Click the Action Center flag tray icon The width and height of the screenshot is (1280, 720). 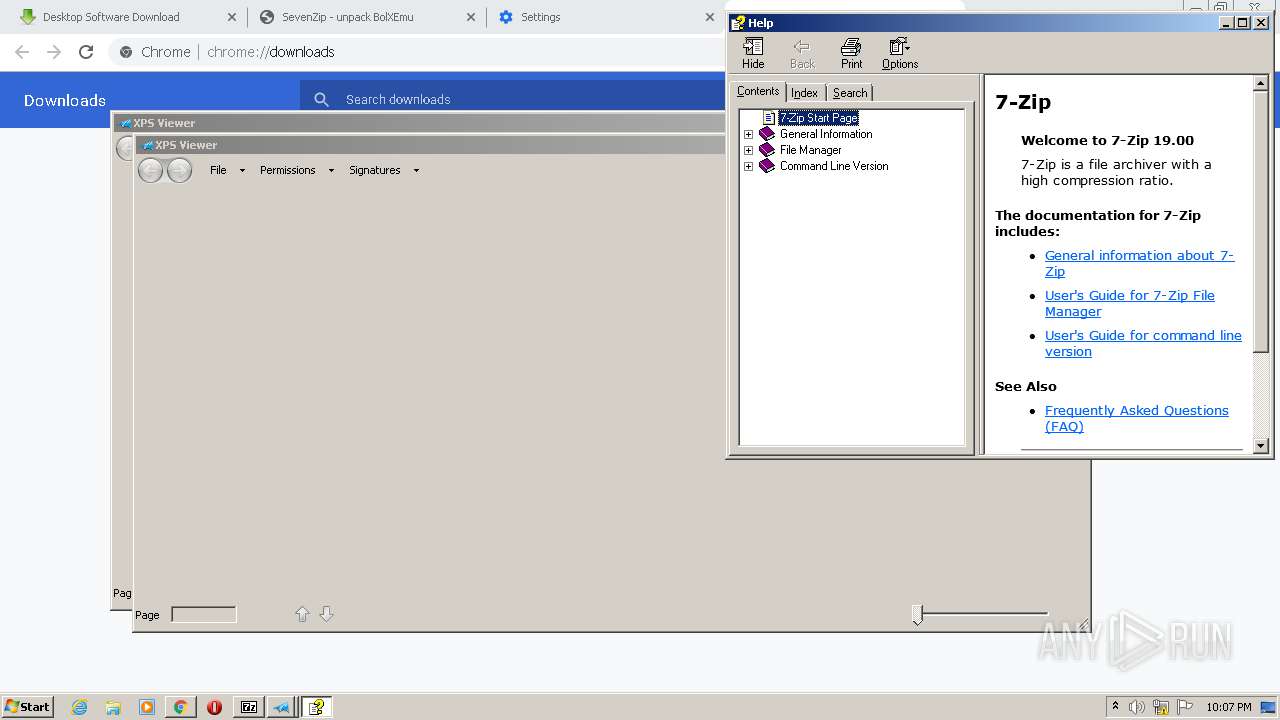coord(1185,707)
